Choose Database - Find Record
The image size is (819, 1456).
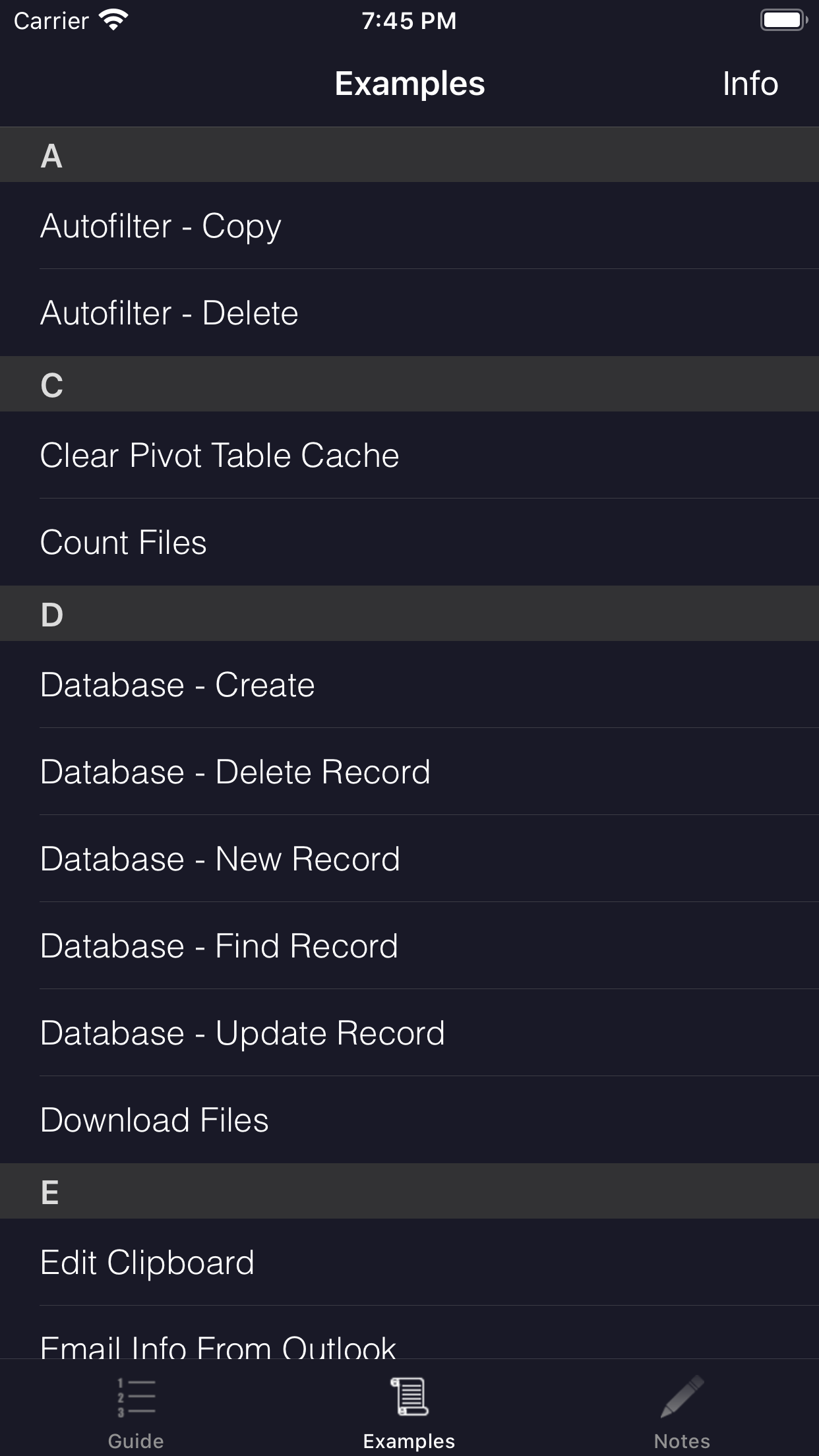click(409, 946)
